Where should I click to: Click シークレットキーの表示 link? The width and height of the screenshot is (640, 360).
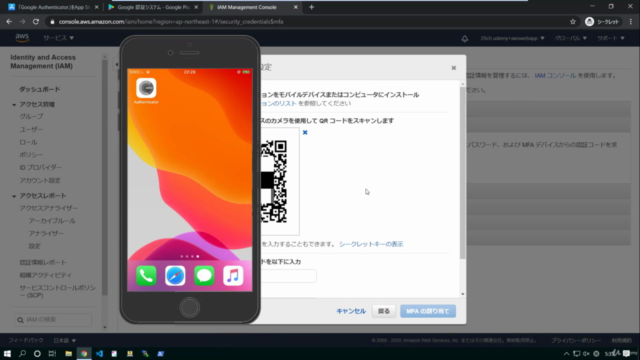click(x=371, y=244)
